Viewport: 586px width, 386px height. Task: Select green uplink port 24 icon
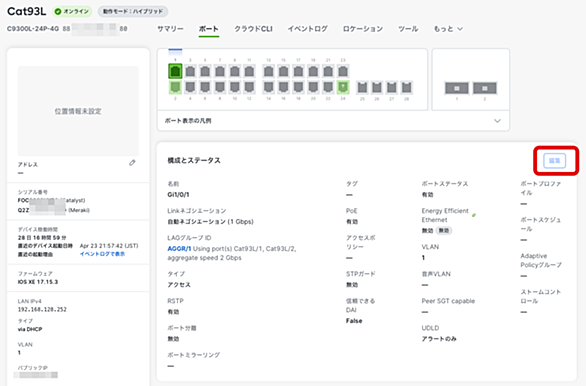tap(343, 87)
